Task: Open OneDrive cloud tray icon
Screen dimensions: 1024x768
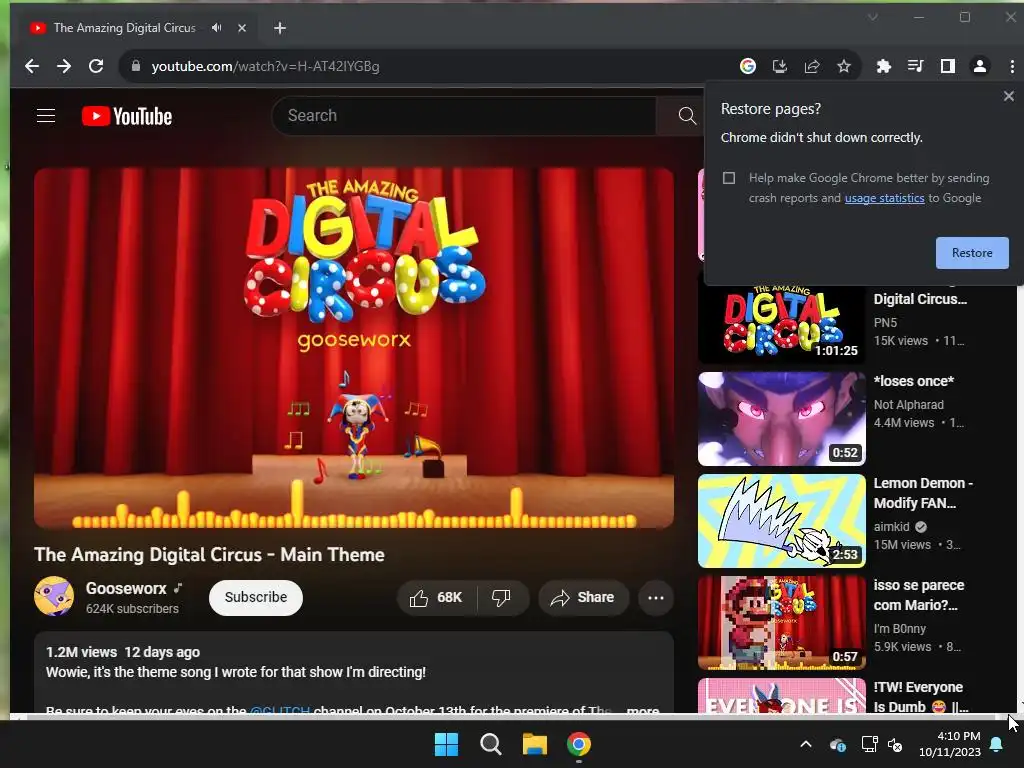Action: click(x=837, y=744)
